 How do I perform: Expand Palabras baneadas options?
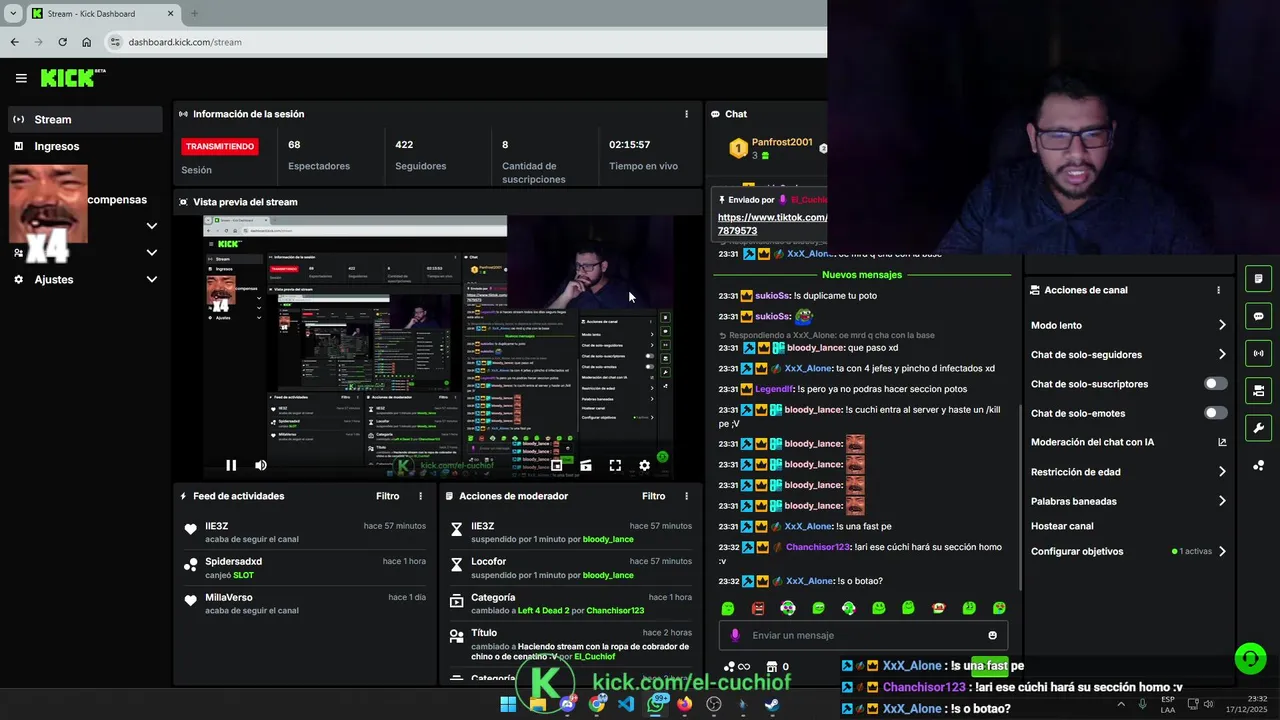(1222, 501)
